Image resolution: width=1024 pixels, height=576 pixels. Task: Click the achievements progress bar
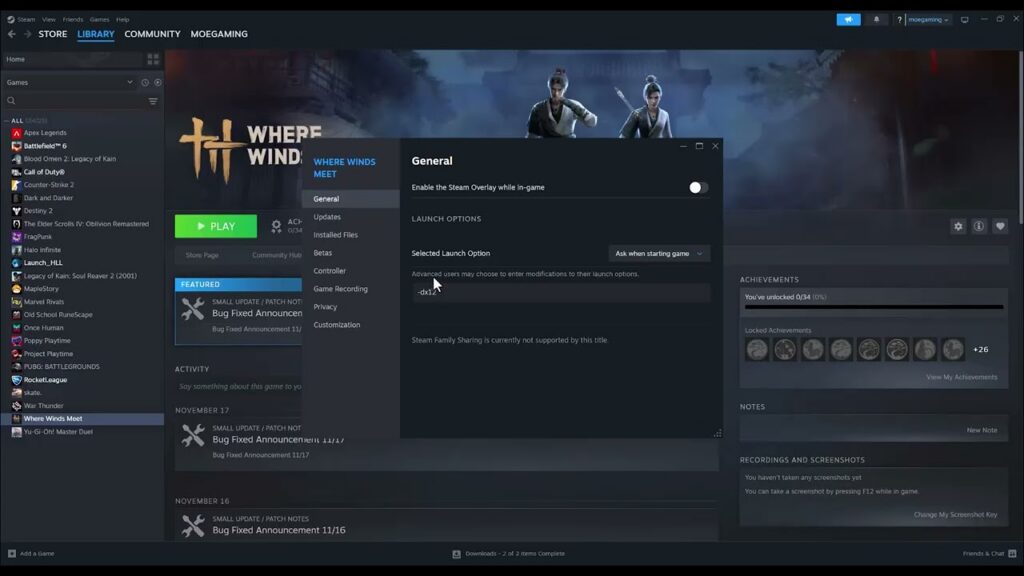tap(874, 306)
